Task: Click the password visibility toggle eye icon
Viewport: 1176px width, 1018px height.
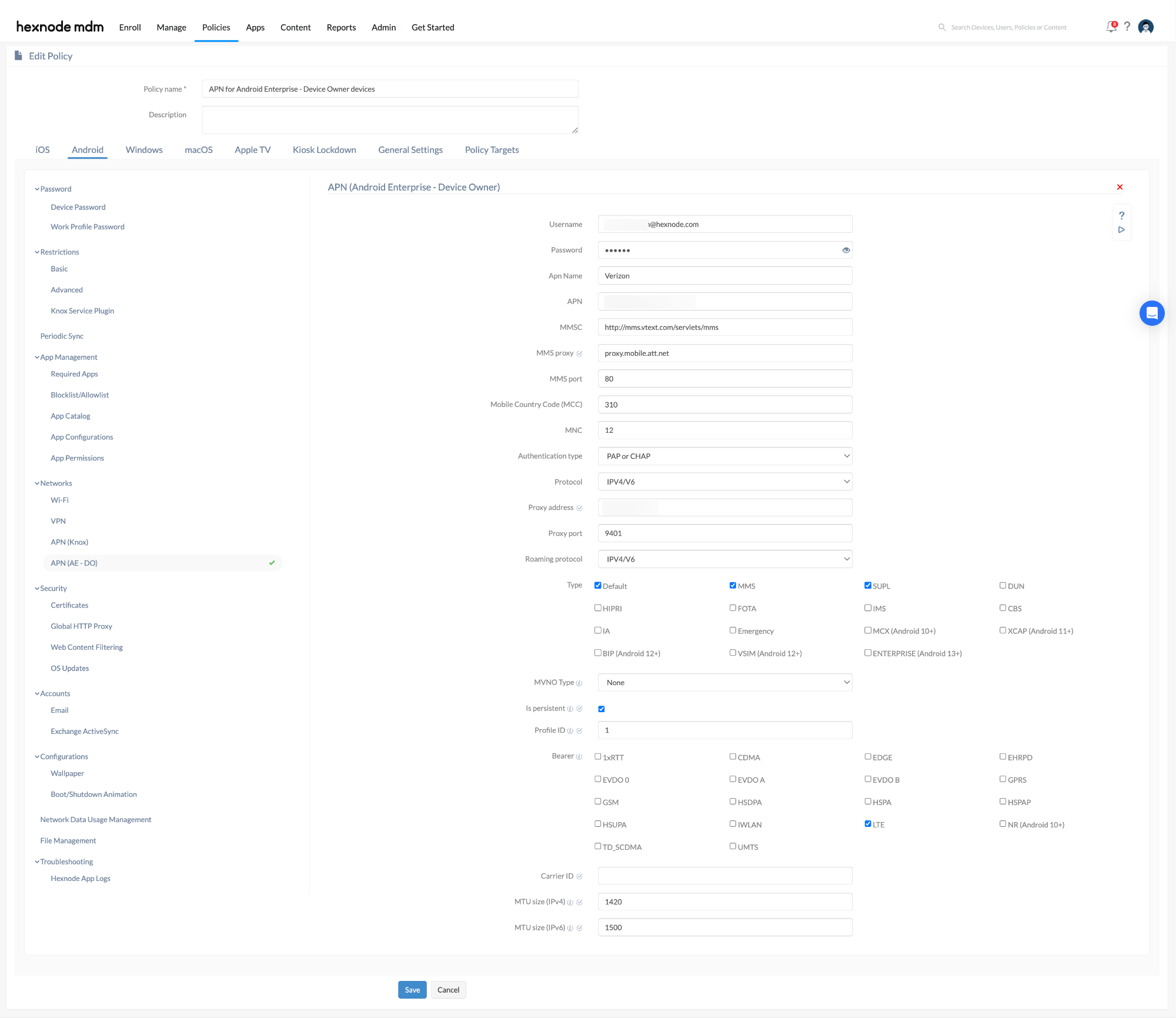Action: coord(846,250)
